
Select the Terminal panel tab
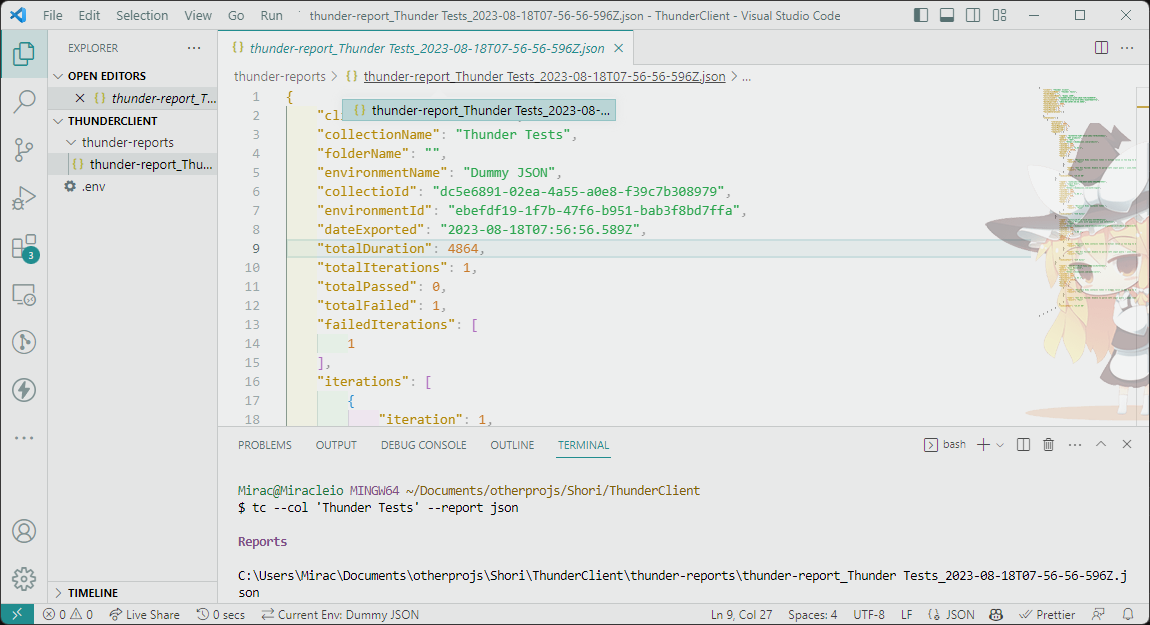point(584,445)
